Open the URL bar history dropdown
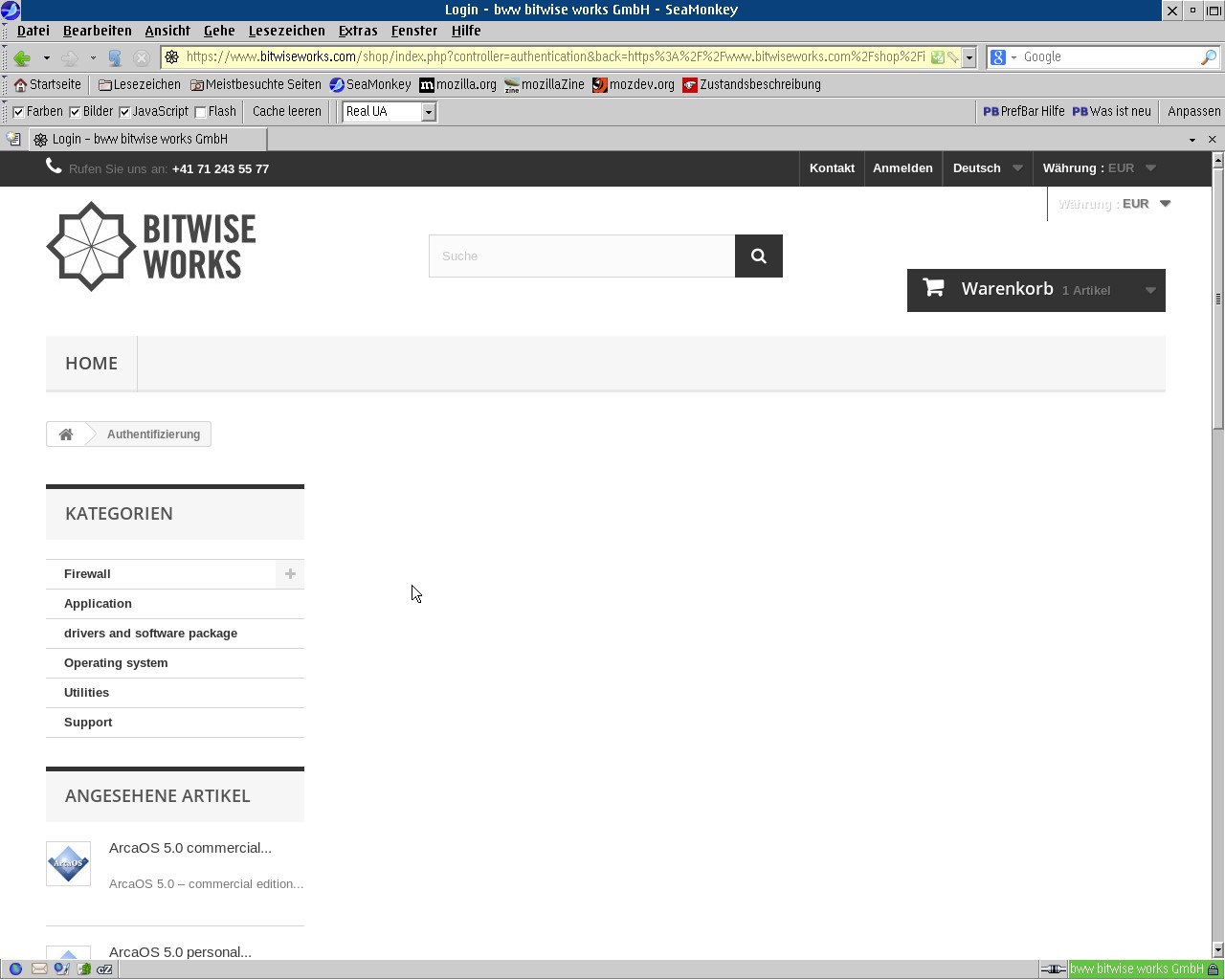The image size is (1225, 980). [x=969, y=57]
